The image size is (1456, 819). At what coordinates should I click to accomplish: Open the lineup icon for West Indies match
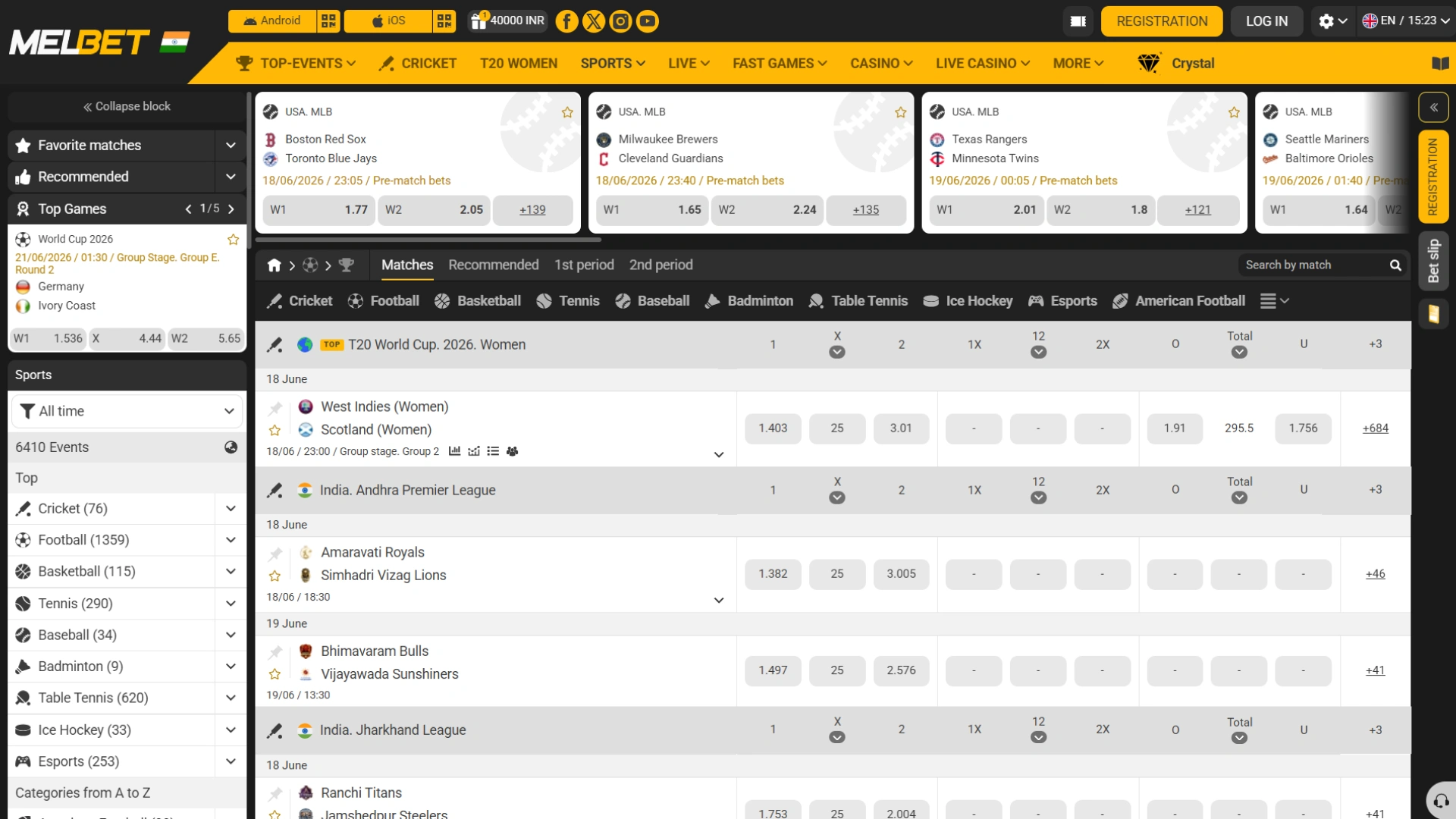[x=513, y=451]
